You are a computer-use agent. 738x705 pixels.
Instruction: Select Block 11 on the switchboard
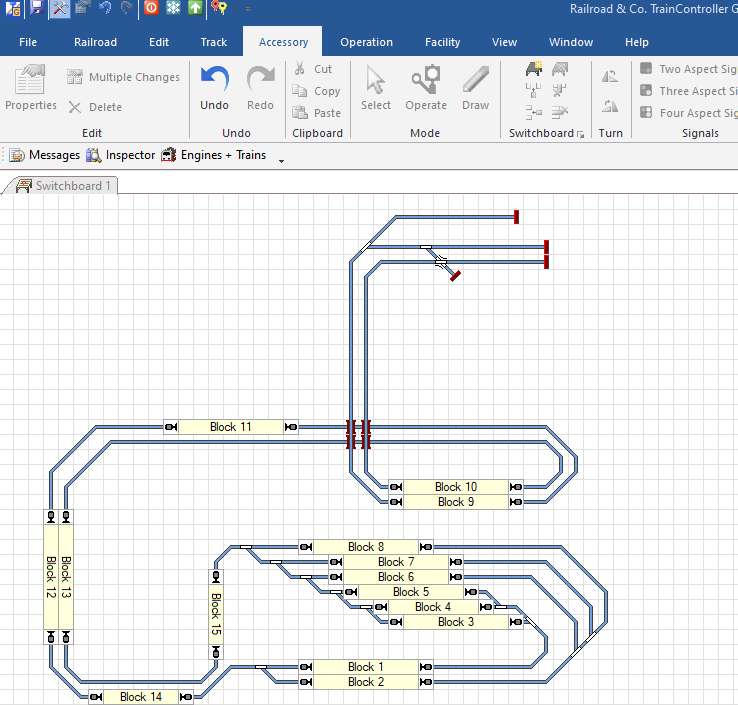coord(231,427)
